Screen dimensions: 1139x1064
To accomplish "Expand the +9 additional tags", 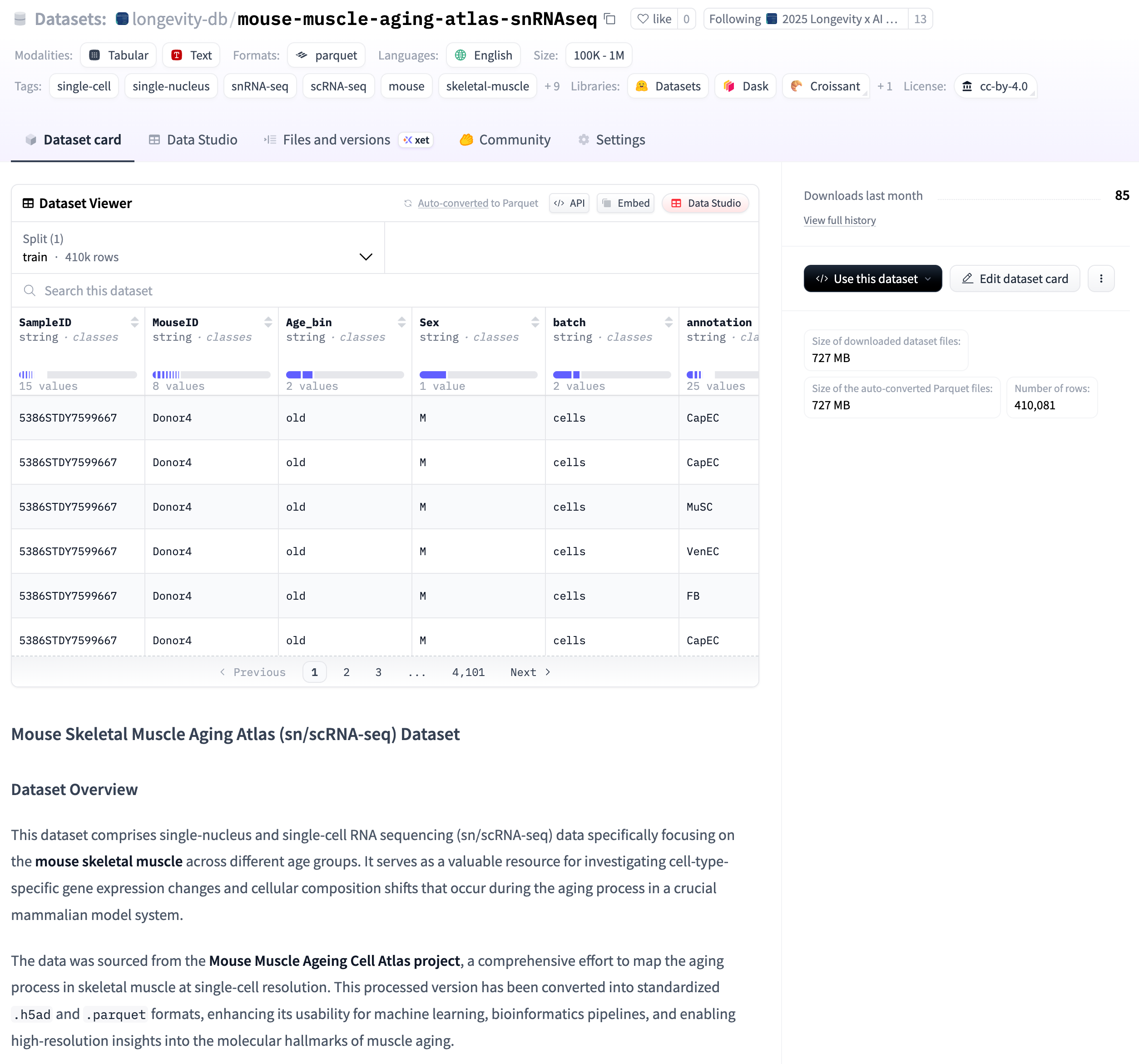I will click(552, 86).
